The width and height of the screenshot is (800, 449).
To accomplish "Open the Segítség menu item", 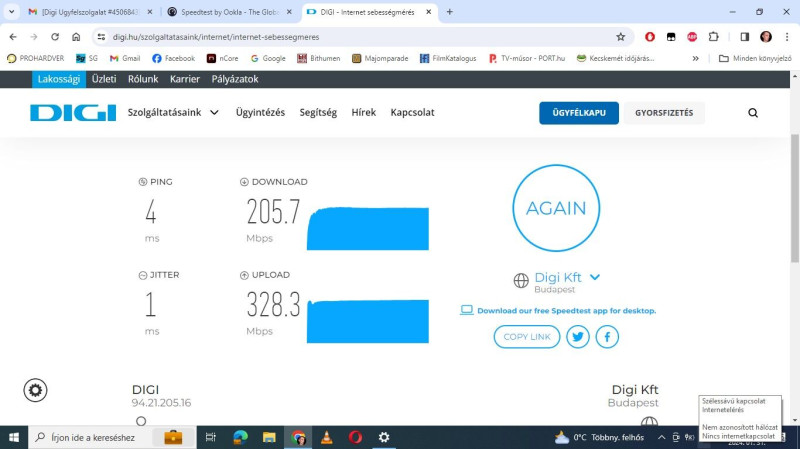I will tap(318, 112).
